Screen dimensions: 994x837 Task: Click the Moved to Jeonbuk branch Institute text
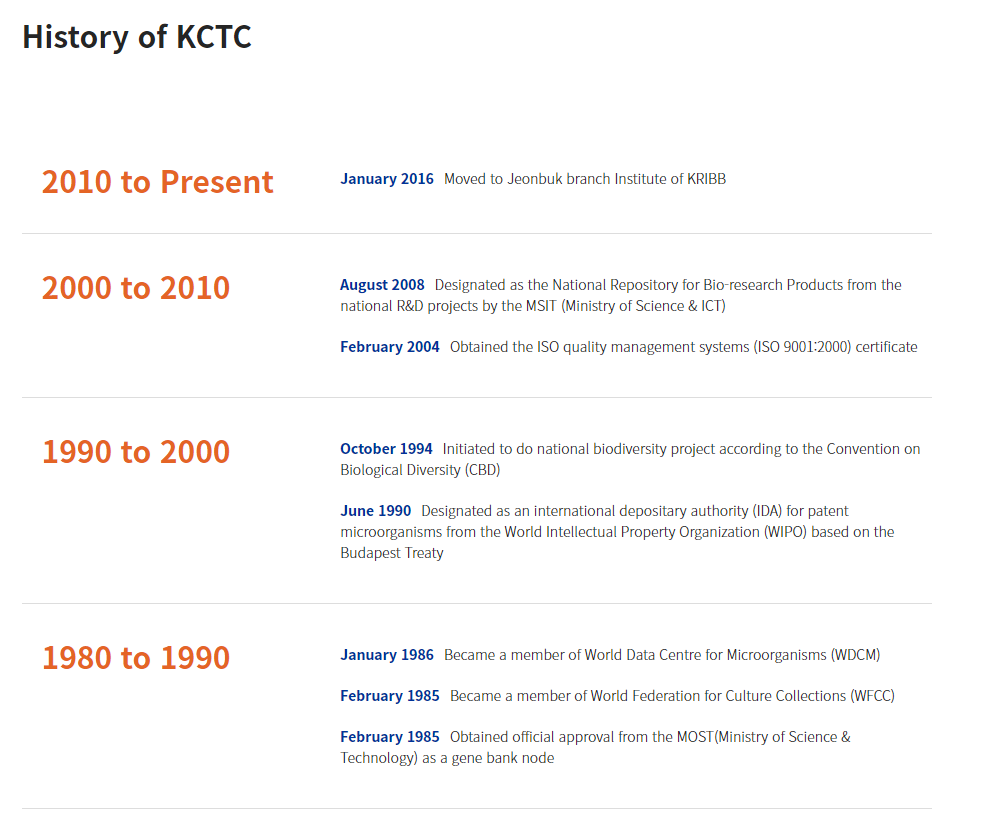[x=585, y=179]
